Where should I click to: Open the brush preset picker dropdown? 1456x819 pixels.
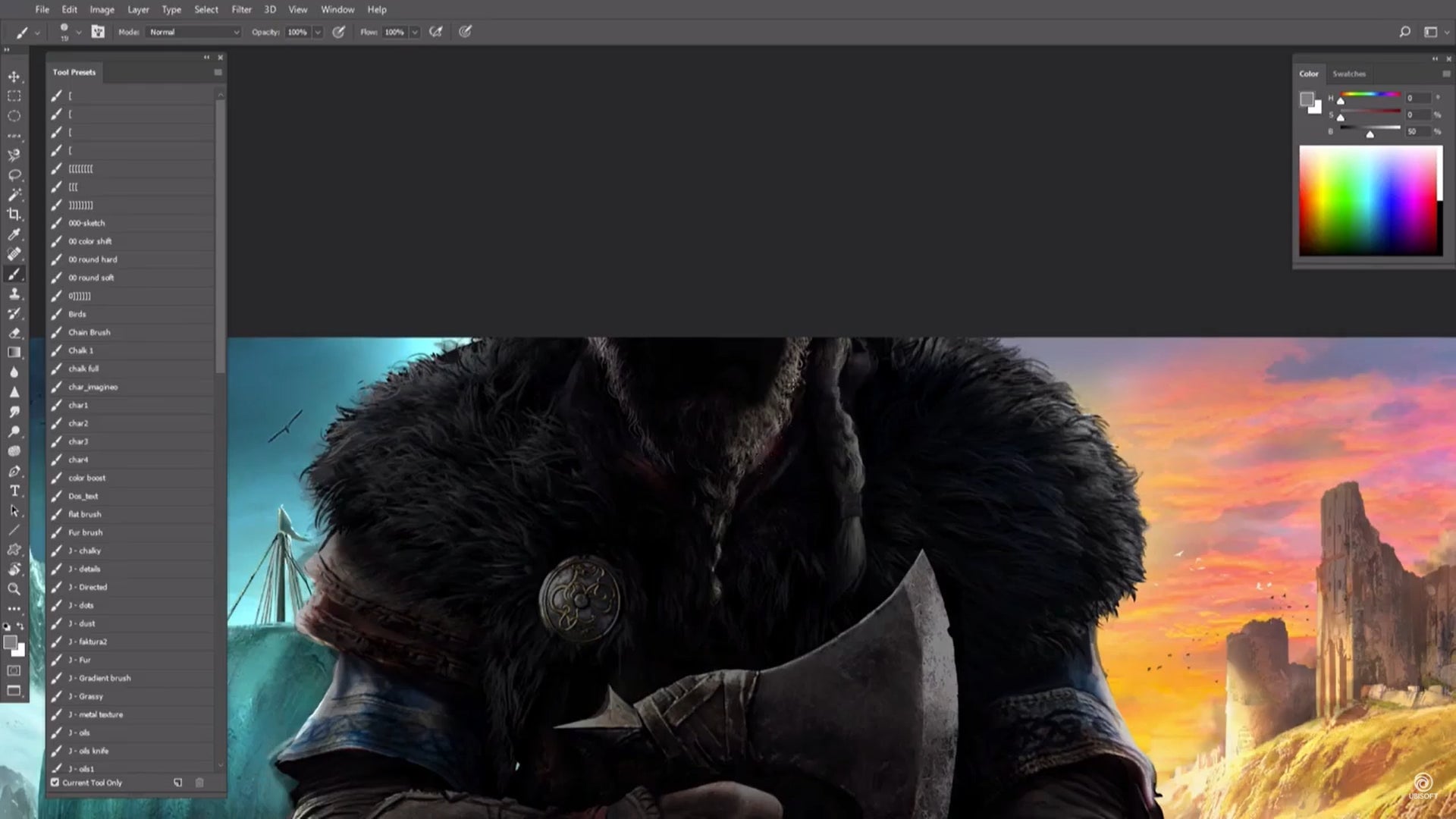pos(79,32)
